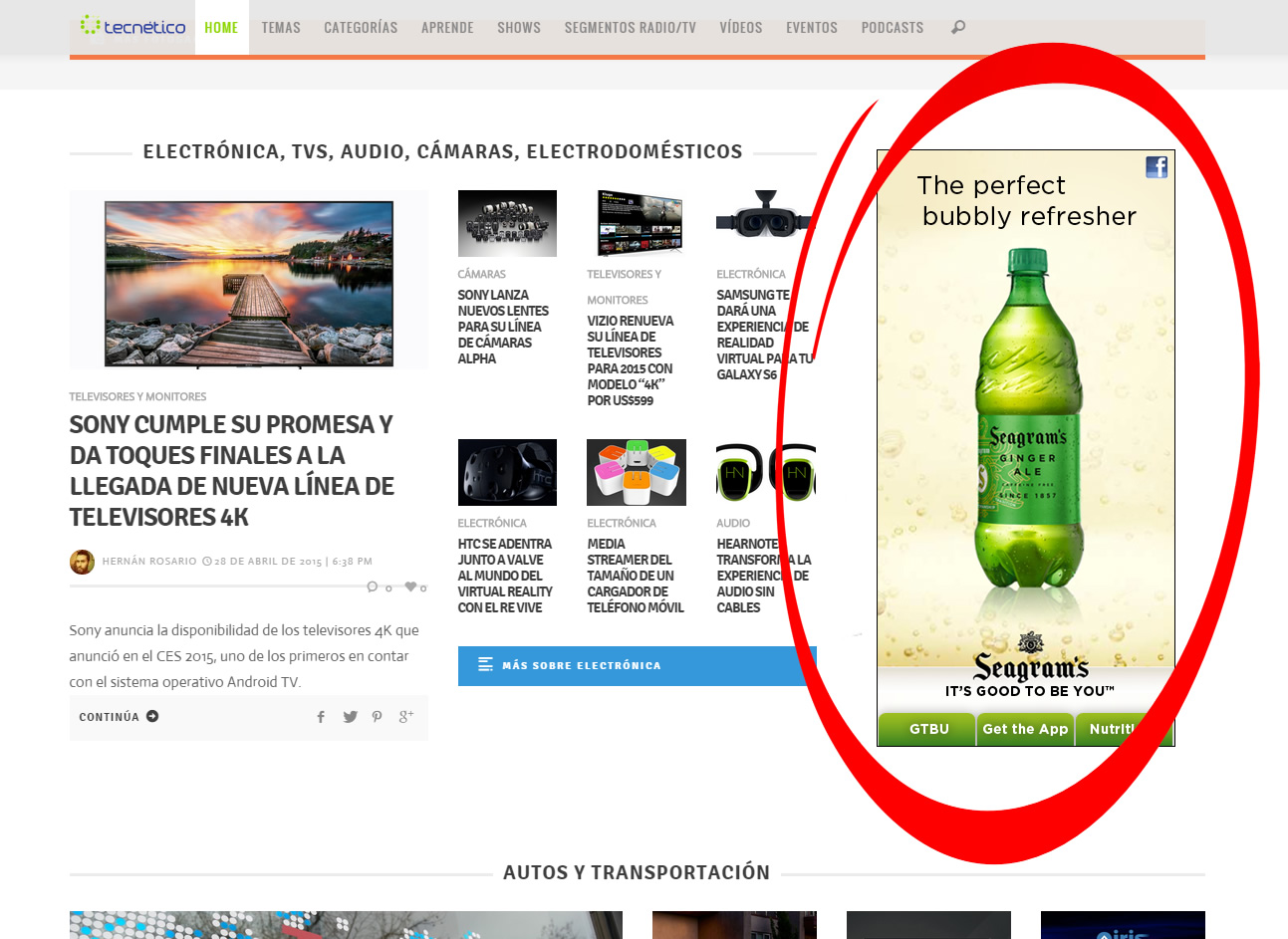Click the comments bubble icon
The width and height of the screenshot is (1288, 939).
(x=373, y=587)
